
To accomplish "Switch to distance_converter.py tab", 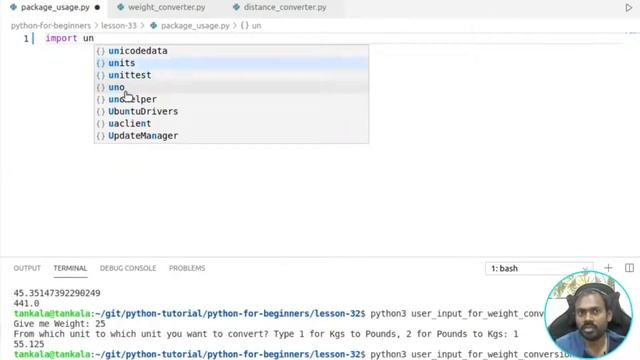I will click(280, 7).
